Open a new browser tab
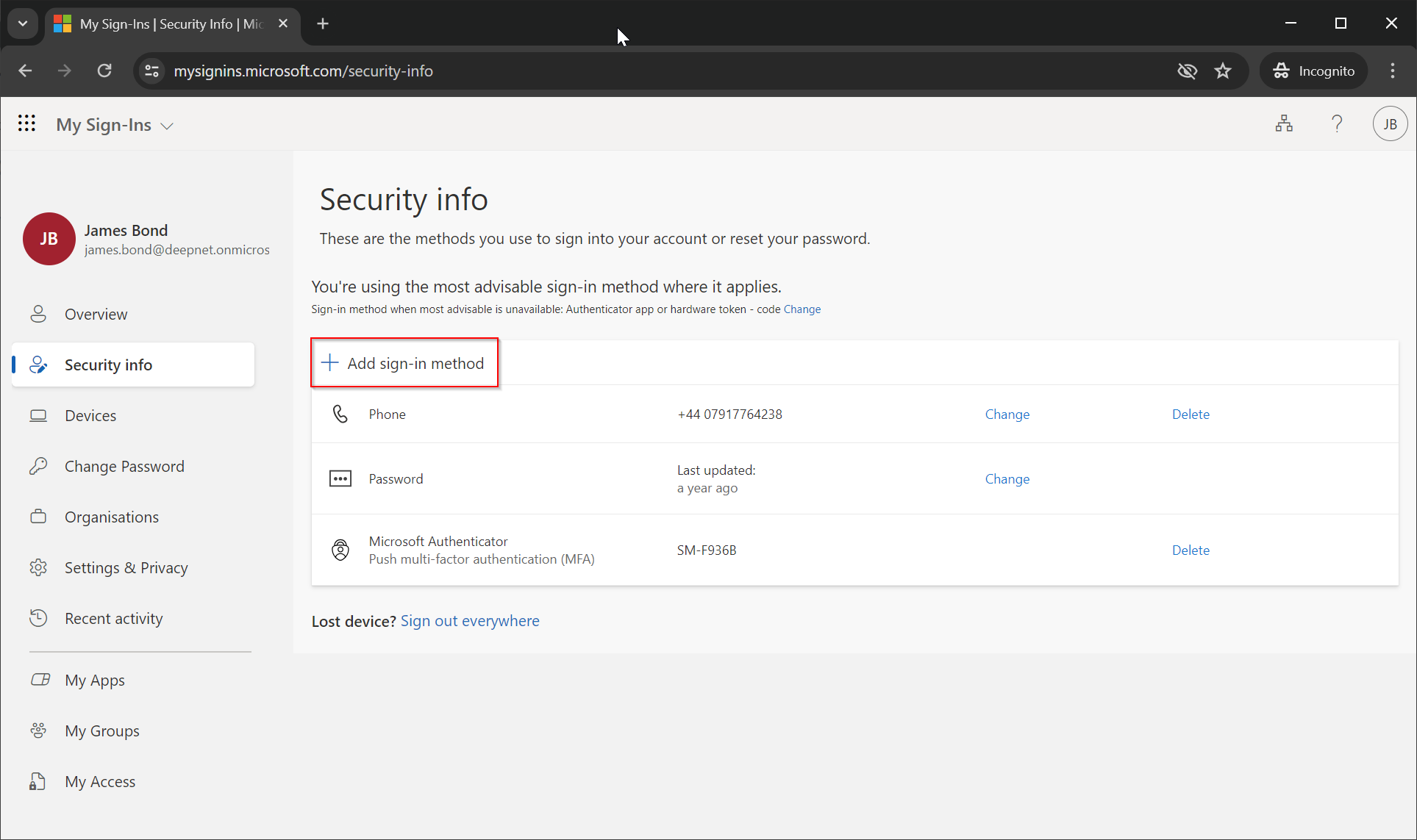The height and width of the screenshot is (840, 1417). click(x=322, y=24)
